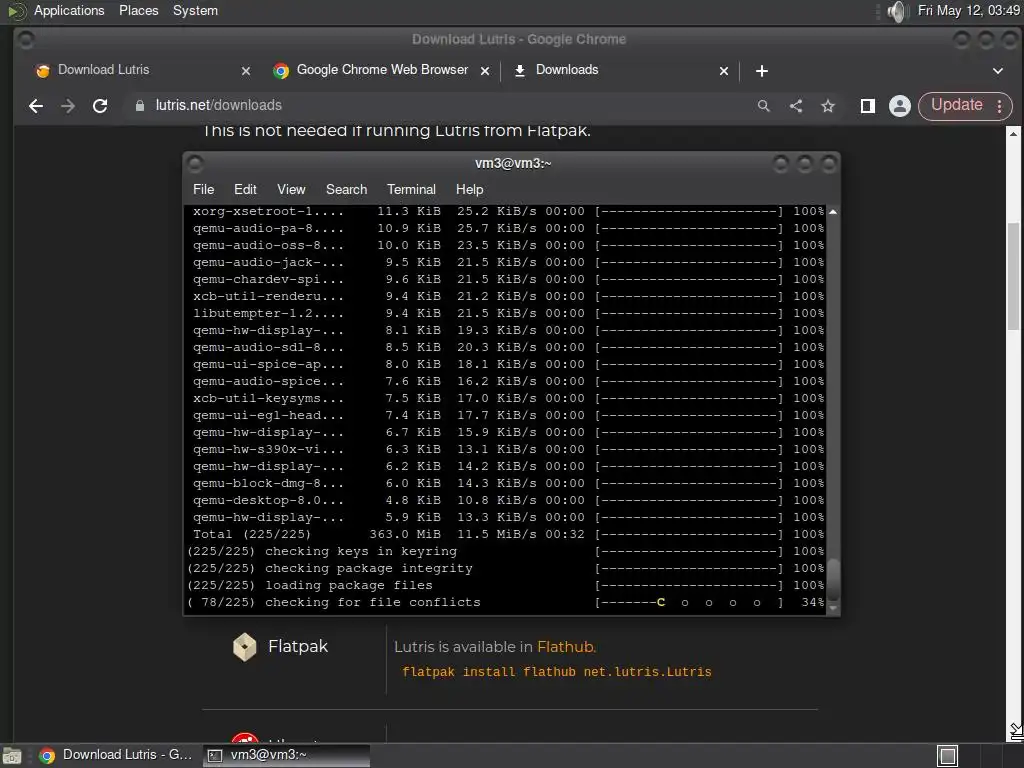The image size is (1024, 768).
Task: Click the Chrome page's vertical scrollbar thumb
Action: [x=1013, y=276]
